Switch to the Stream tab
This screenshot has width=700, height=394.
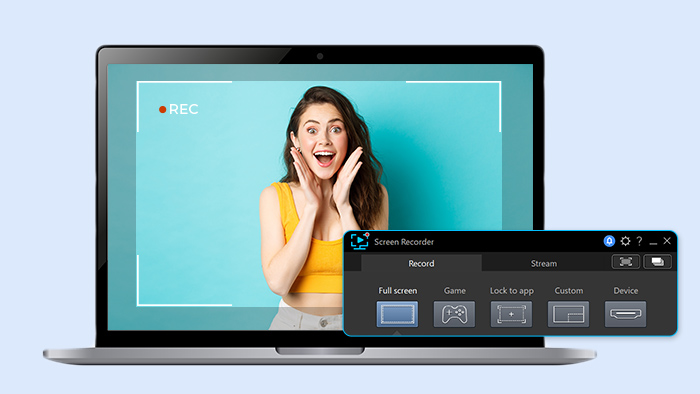pos(544,263)
